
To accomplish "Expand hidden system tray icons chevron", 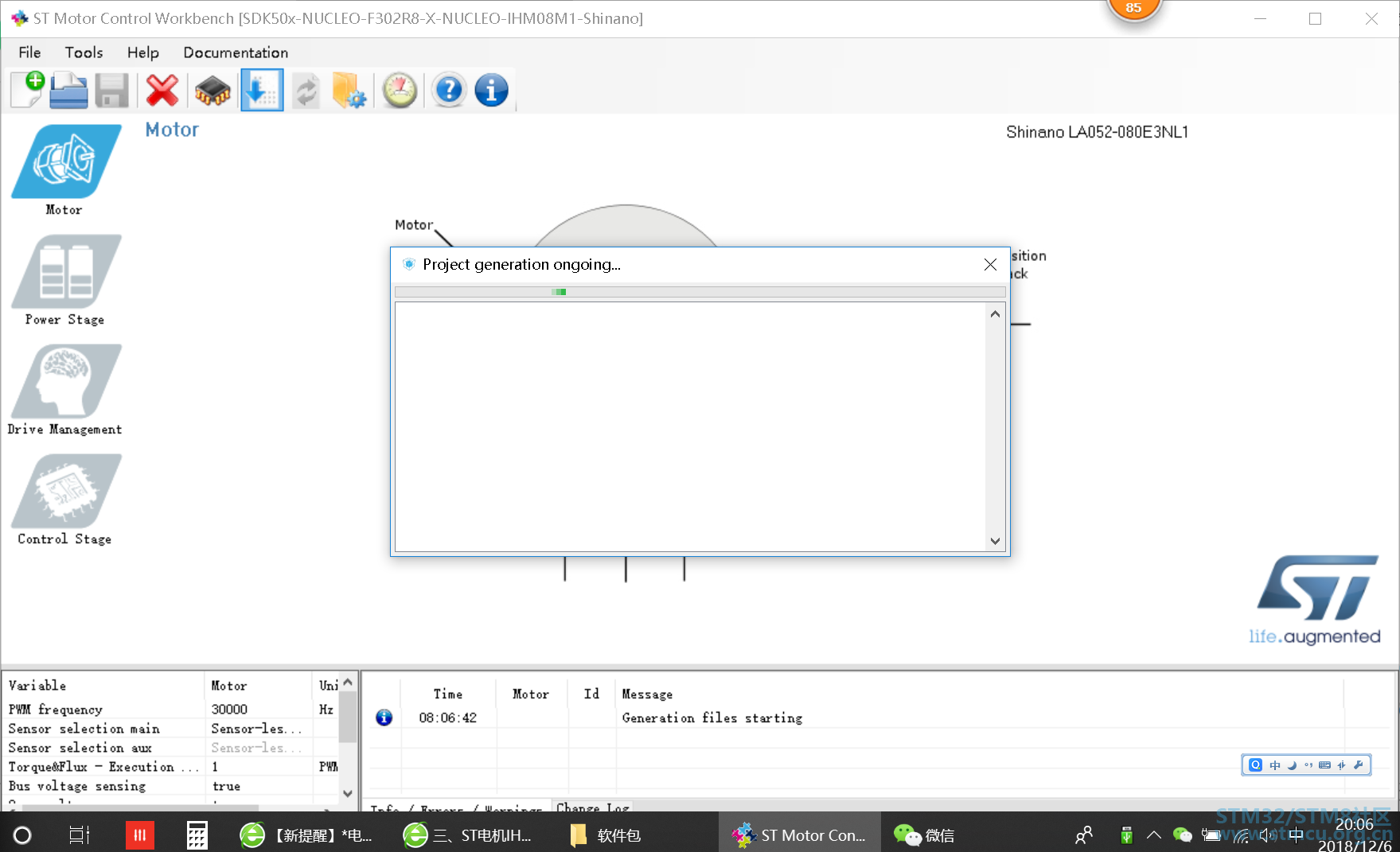I will pos(1153,834).
